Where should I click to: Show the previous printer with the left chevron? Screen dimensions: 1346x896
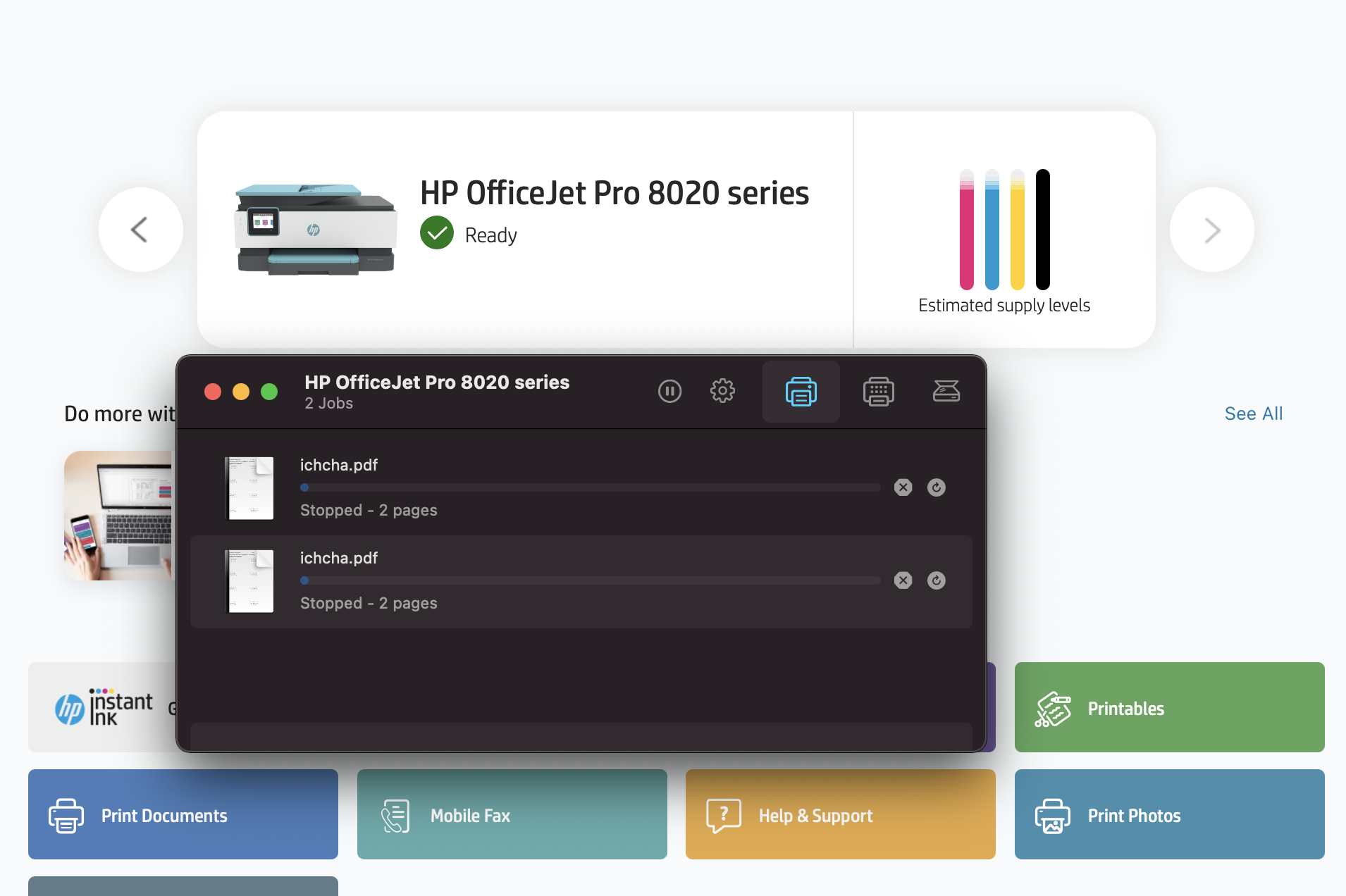[140, 230]
